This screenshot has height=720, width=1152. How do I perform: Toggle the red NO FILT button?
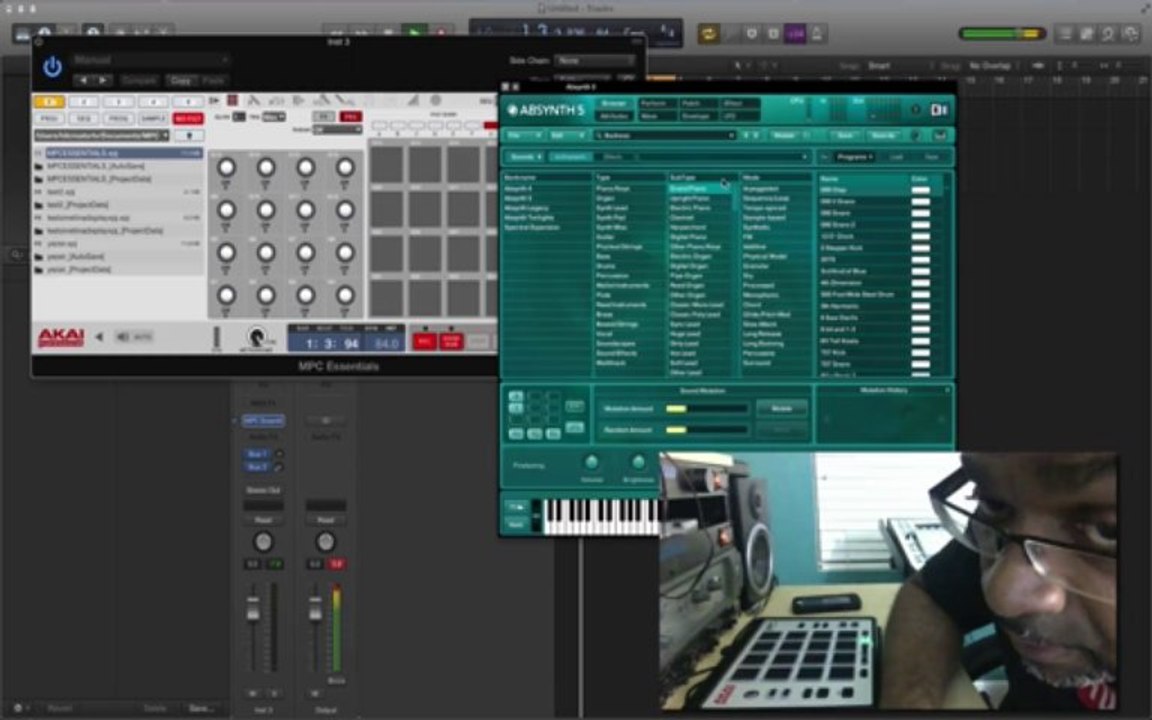coord(188,118)
